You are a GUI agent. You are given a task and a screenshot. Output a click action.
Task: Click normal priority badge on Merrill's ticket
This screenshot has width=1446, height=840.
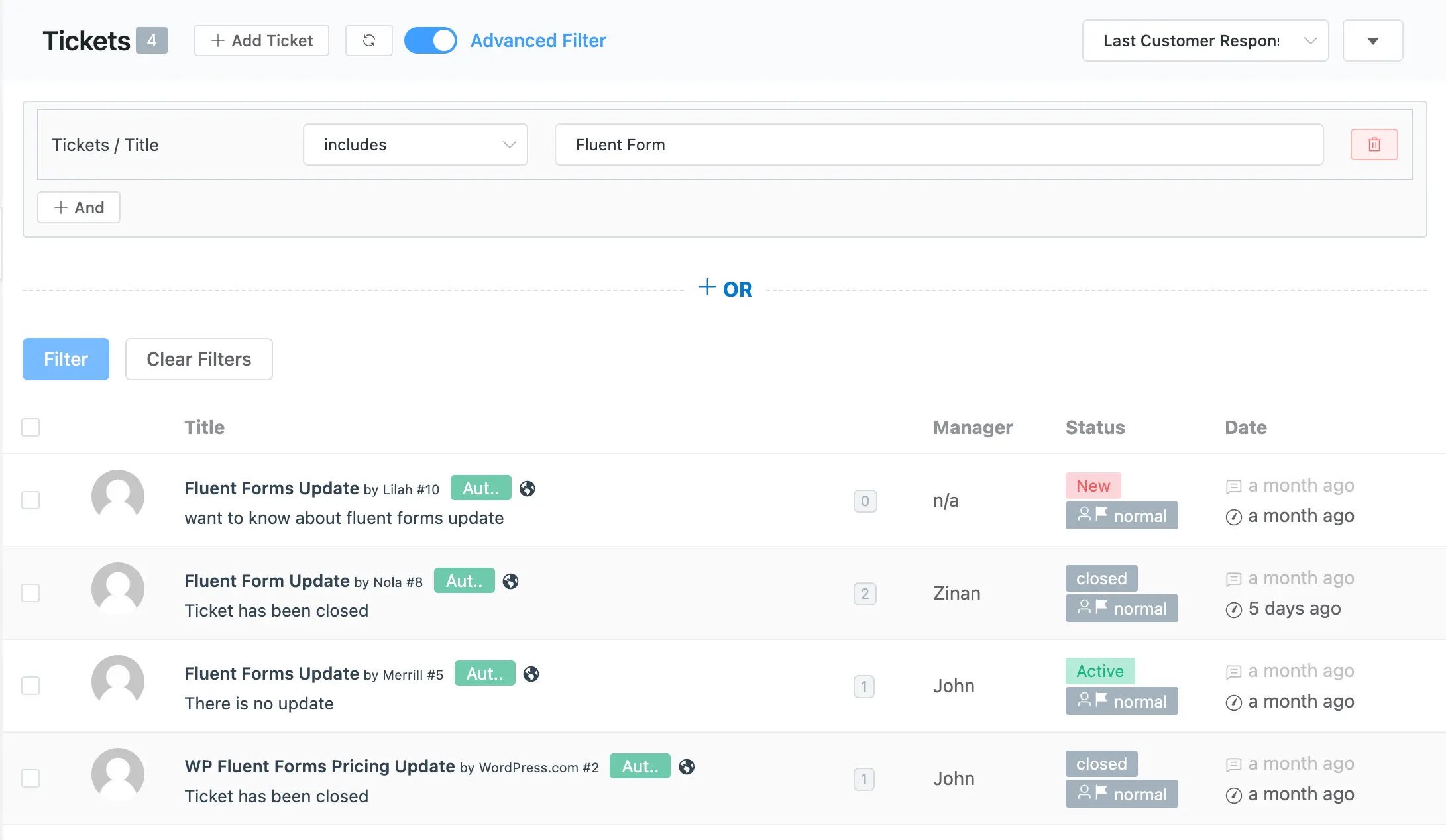click(x=1122, y=701)
